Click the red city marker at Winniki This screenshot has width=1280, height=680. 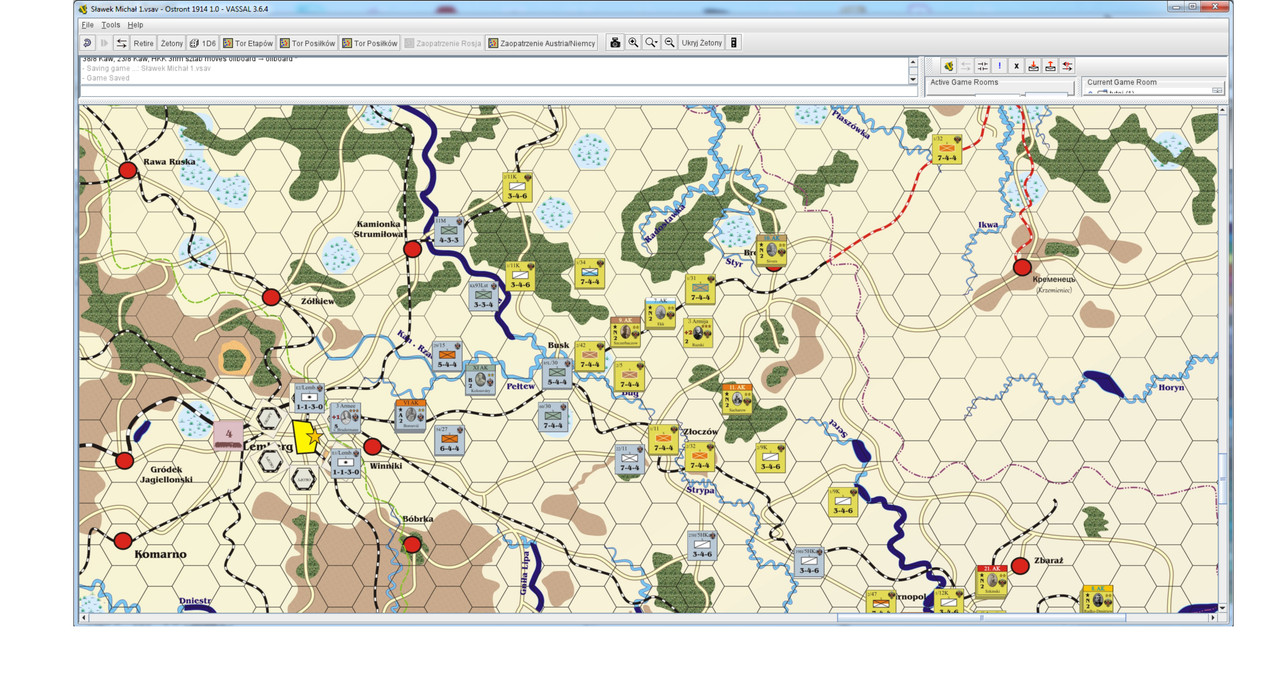372,446
